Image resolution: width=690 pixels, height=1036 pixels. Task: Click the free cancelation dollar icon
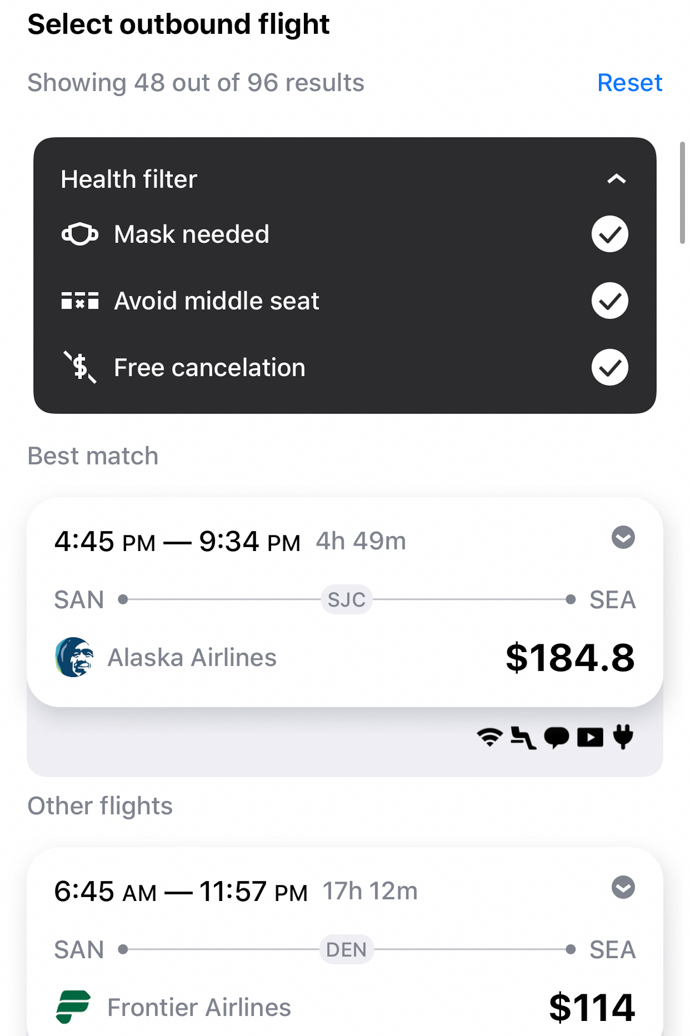tap(80, 368)
